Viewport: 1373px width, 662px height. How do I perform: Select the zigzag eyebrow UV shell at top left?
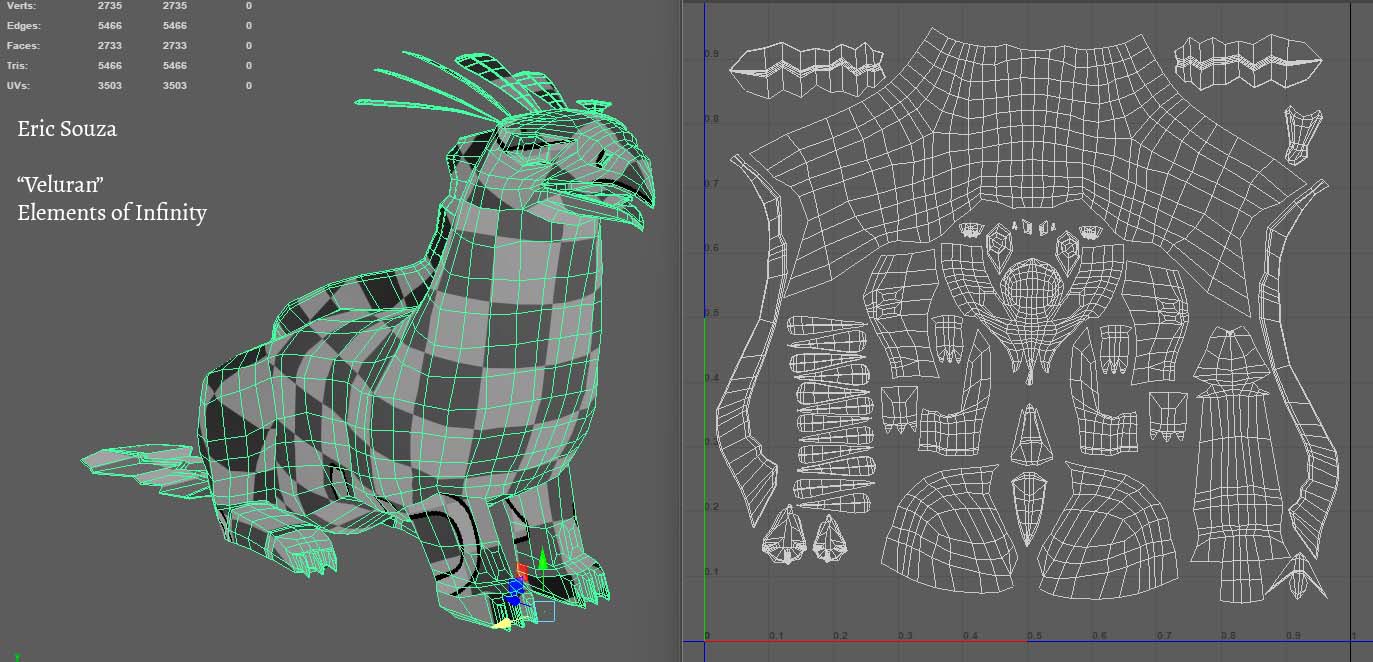point(800,68)
